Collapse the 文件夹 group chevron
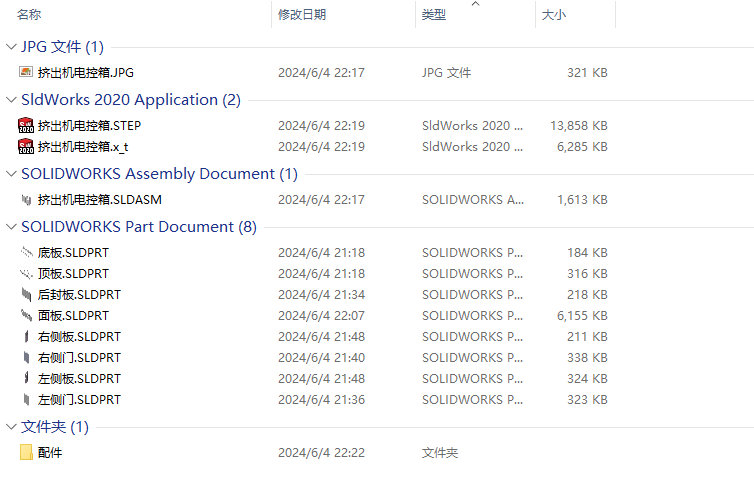 coord(11,427)
